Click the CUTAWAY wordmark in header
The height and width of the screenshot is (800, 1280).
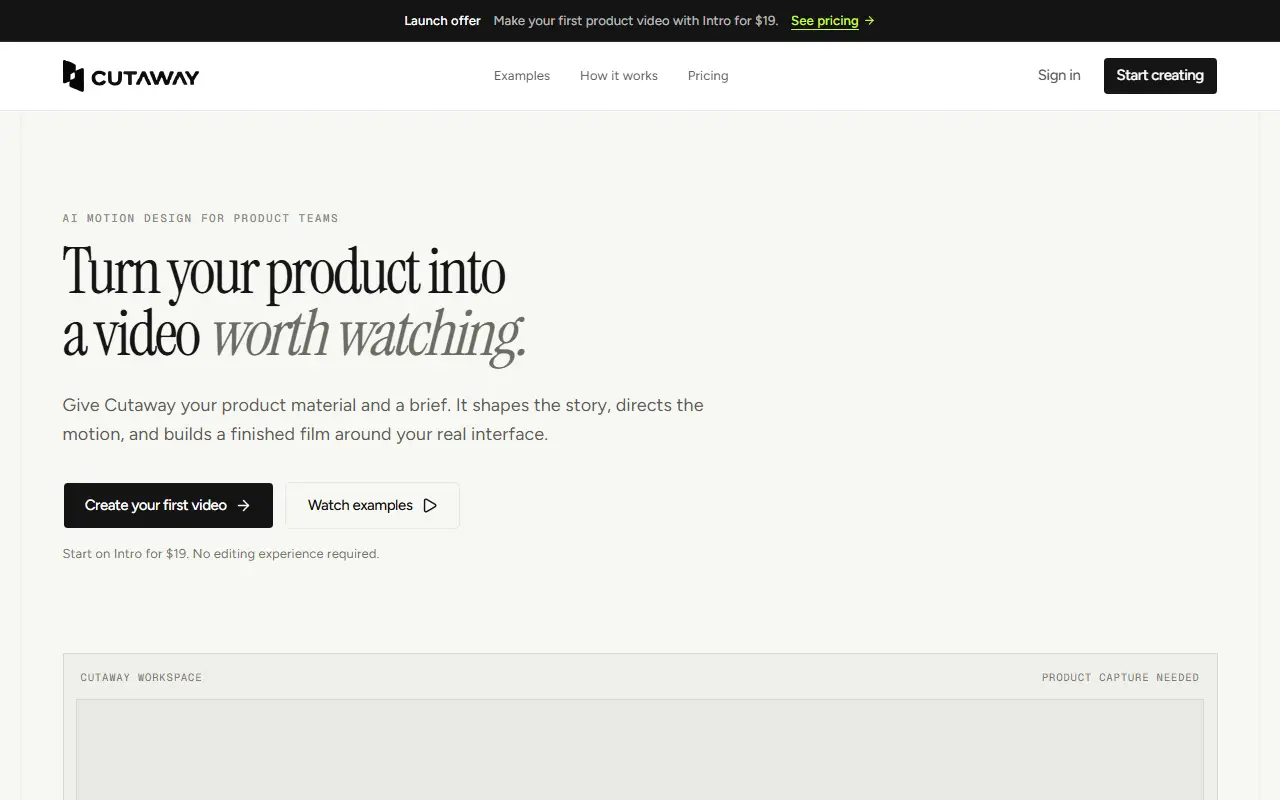145,77
